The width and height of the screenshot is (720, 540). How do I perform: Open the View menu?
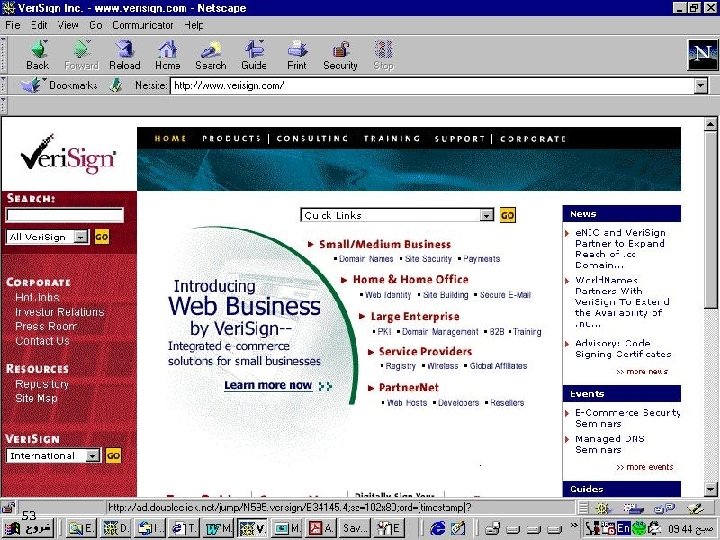pyautogui.click(x=68, y=25)
